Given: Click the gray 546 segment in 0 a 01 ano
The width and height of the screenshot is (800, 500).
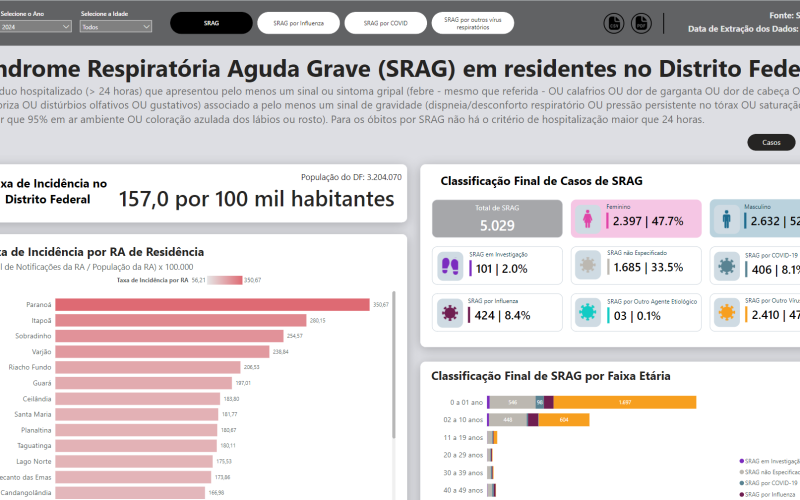Looking at the screenshot, I should click(x=513, y=402).
